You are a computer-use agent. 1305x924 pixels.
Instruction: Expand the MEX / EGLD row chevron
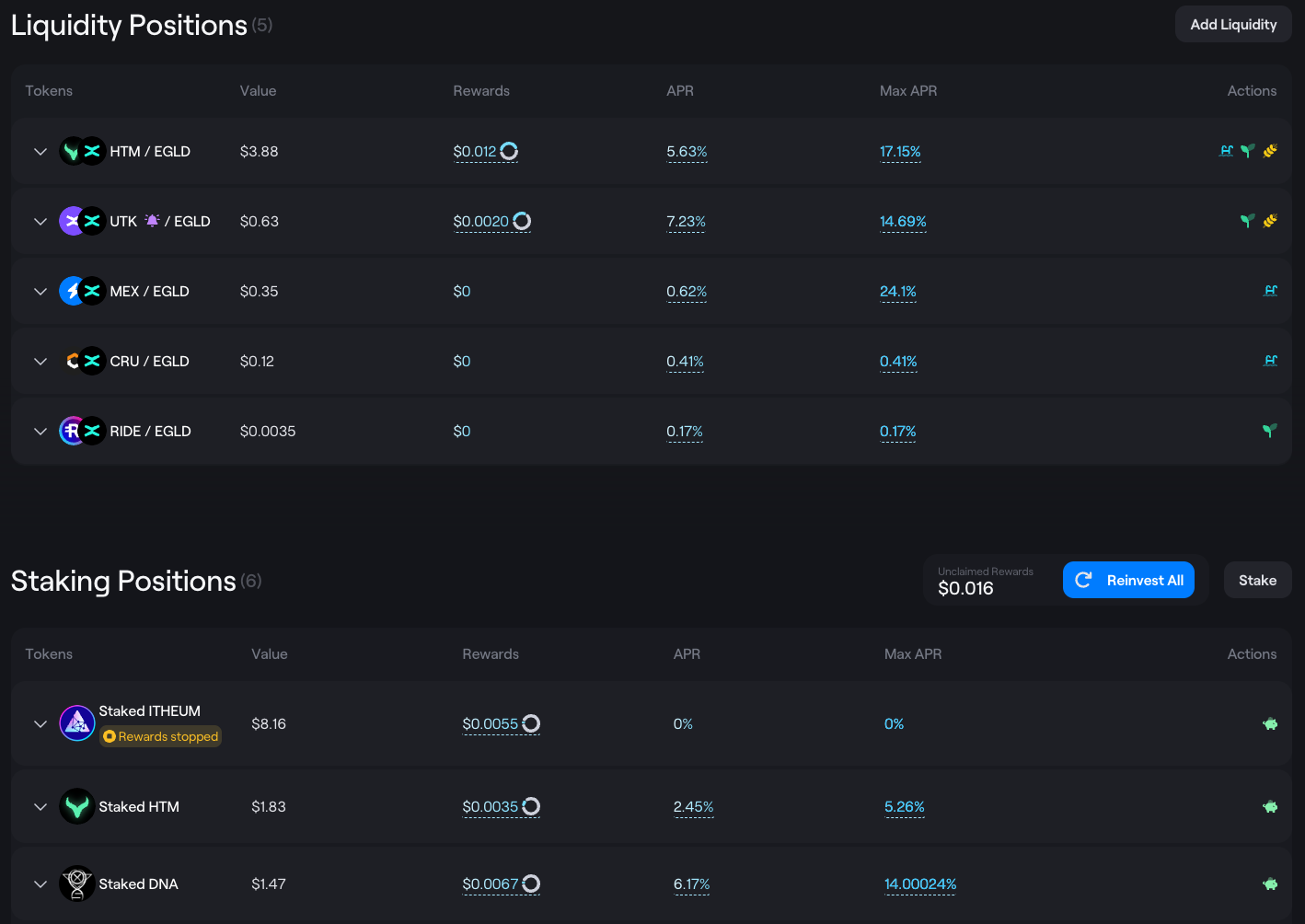[x=40, y=292]
